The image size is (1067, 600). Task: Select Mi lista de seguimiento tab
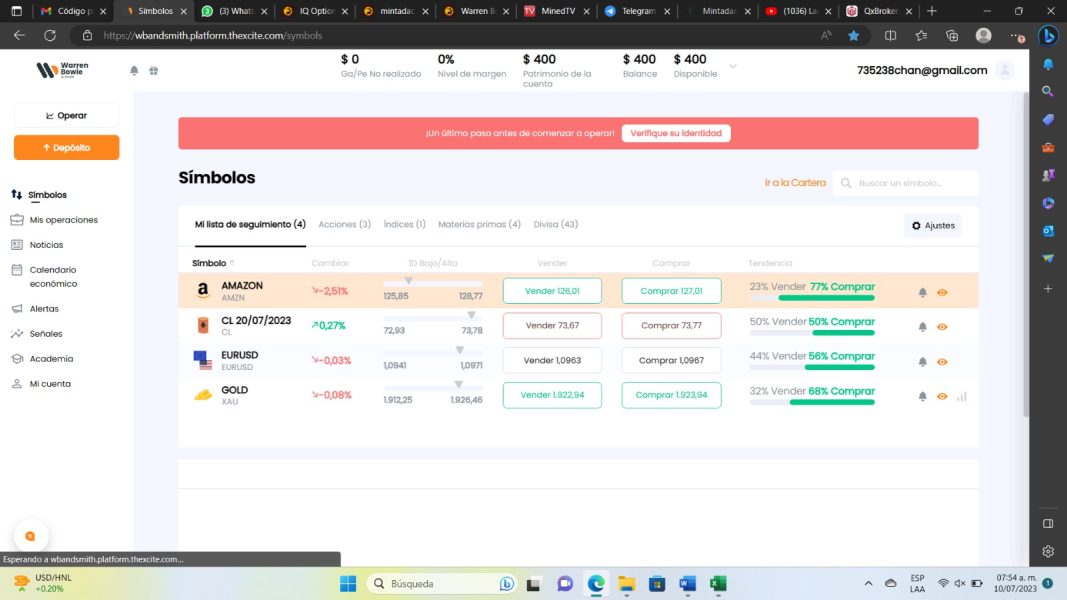(250, 224)
